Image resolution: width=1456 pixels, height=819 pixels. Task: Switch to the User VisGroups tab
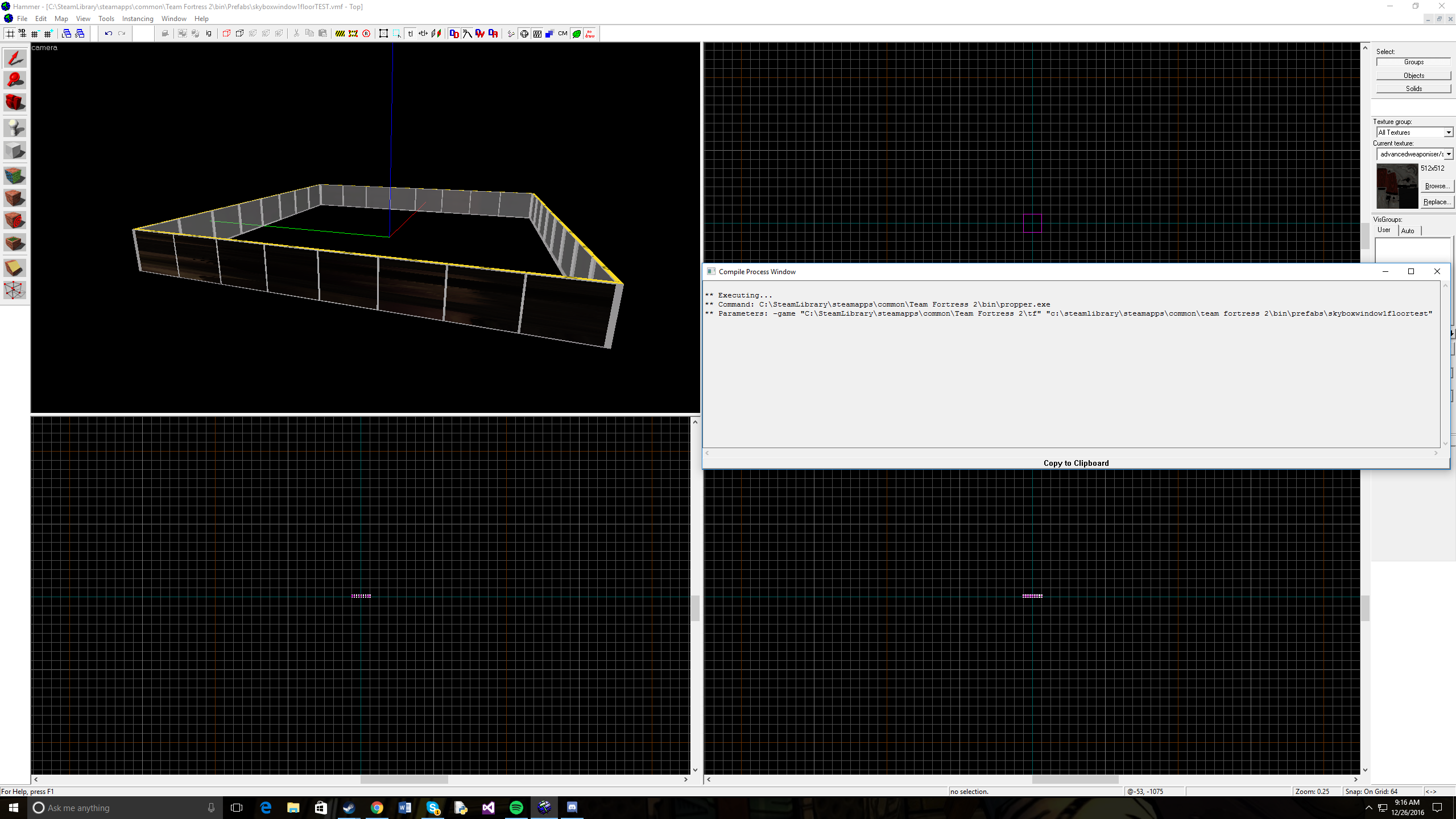tap(1384, 230)
